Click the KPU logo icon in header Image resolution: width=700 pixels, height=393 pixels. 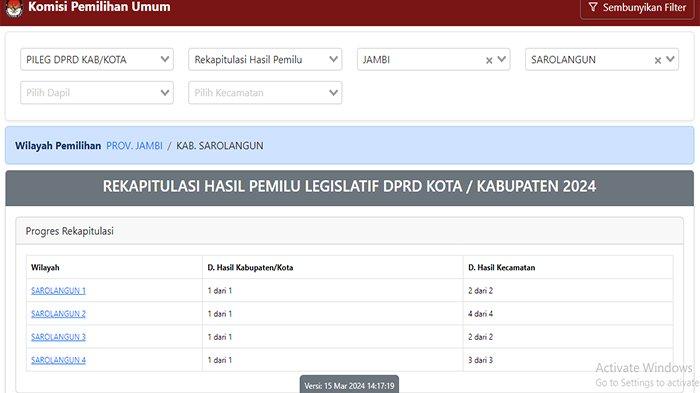point(14,8)
